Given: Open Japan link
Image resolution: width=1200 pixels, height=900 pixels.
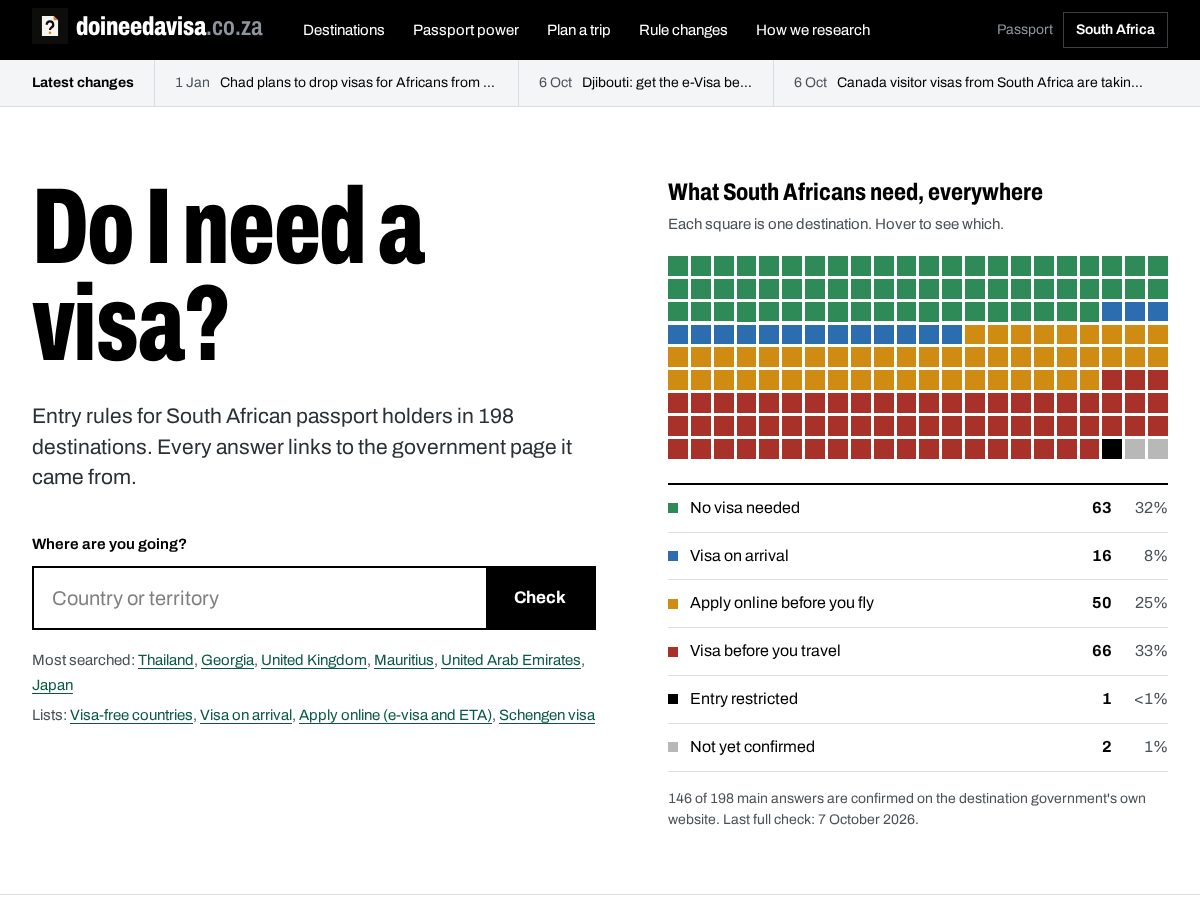Looking at the screenshot, I should coord(52,685).
